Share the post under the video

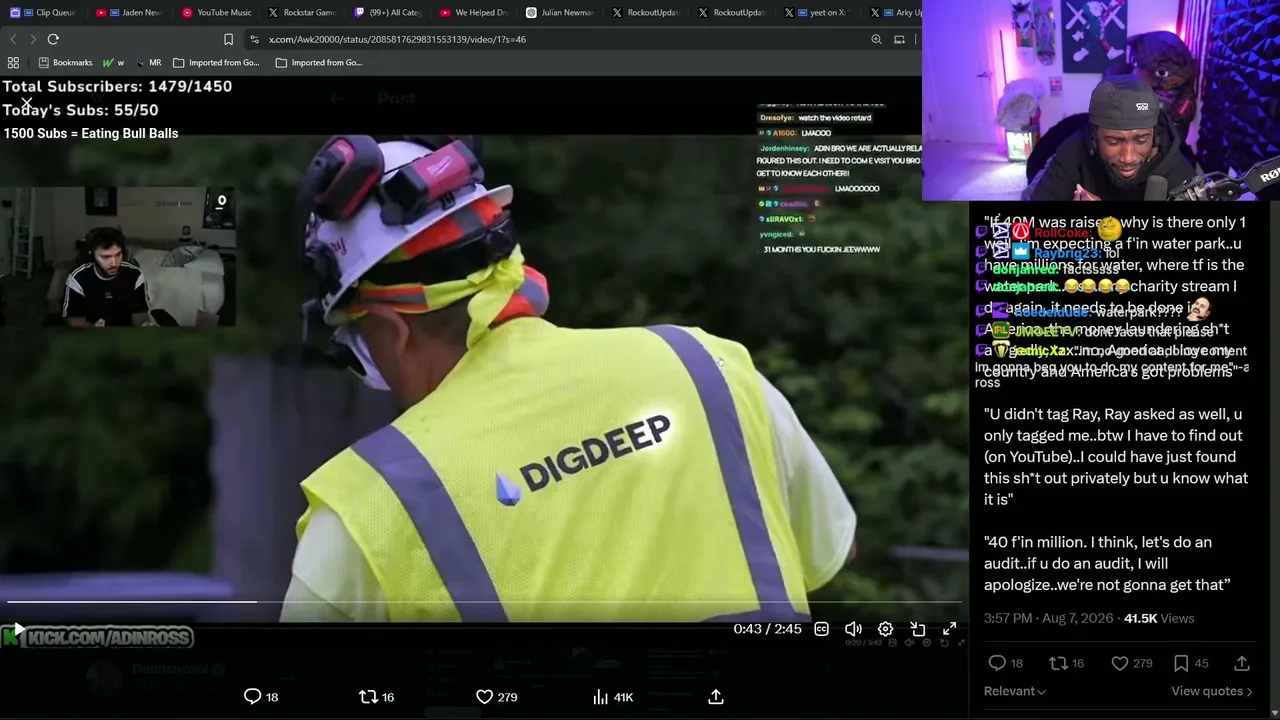(716, 697)
